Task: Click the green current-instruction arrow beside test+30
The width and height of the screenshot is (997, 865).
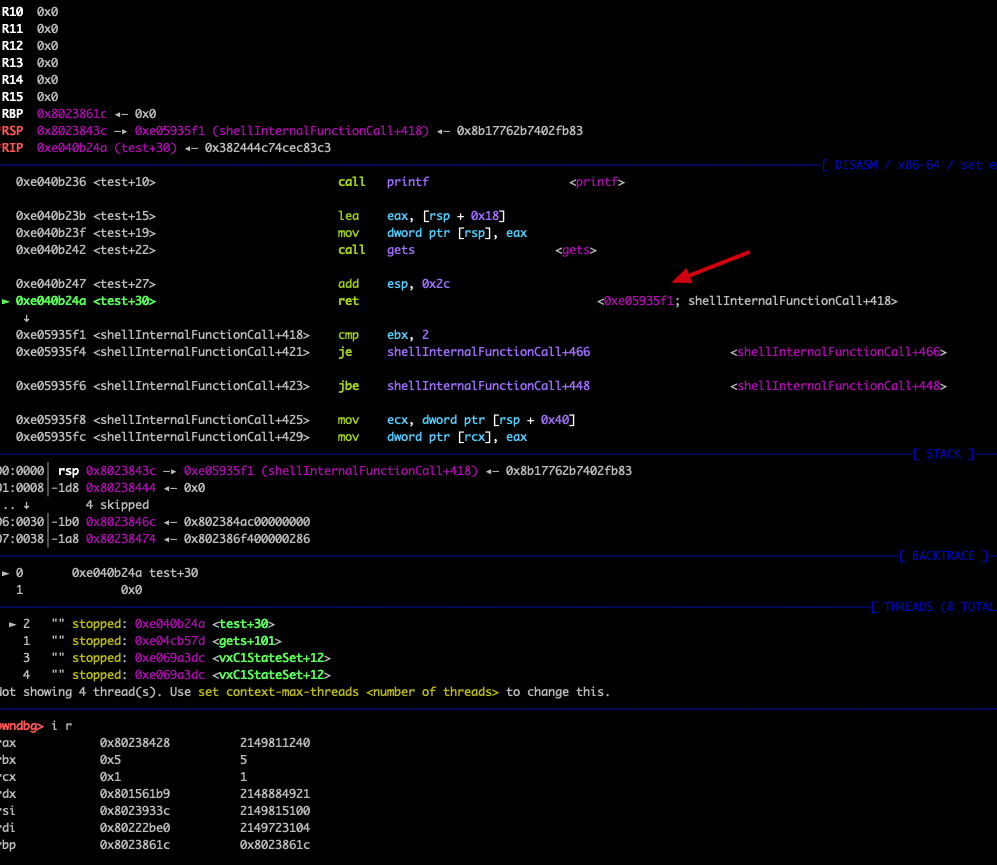Action: pyautogui.click(x=5, y=301)
